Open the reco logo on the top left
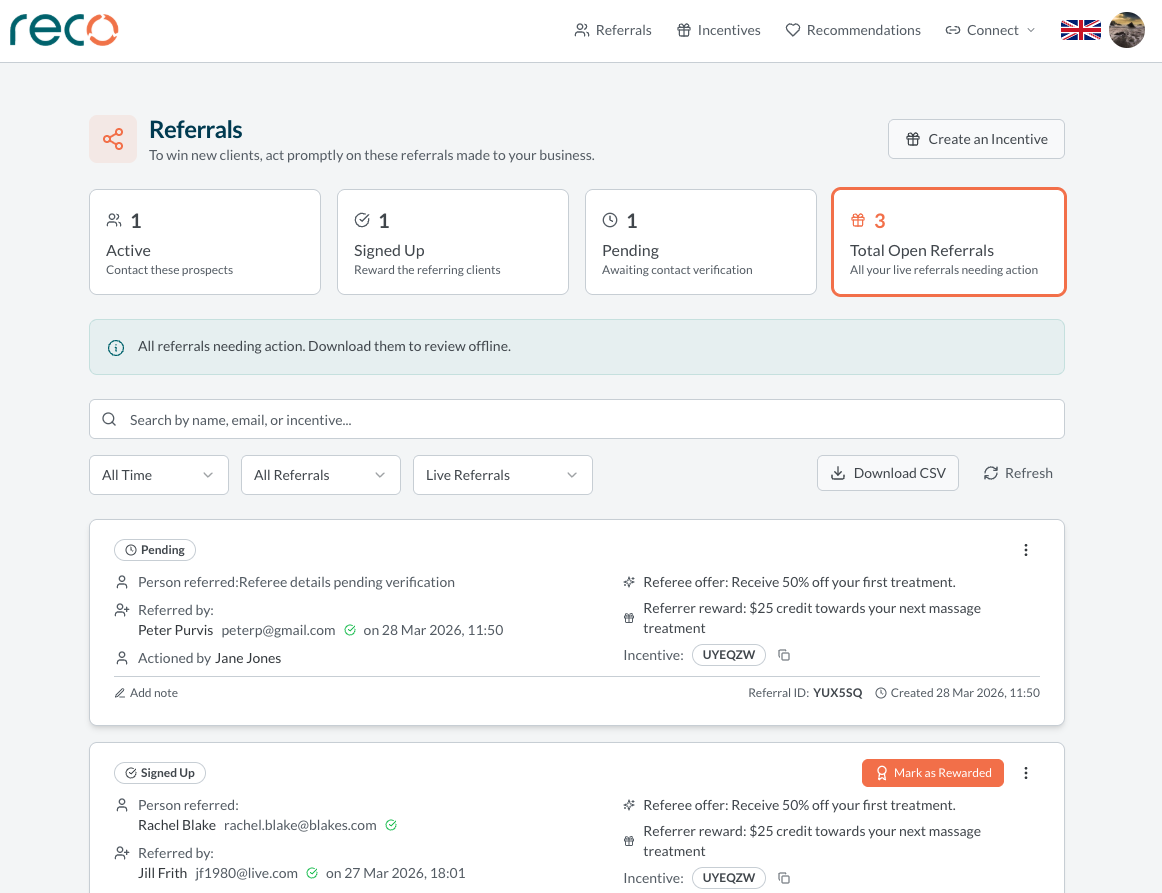The width and height of the screenshot is (1162, 893). coord(63,30)
